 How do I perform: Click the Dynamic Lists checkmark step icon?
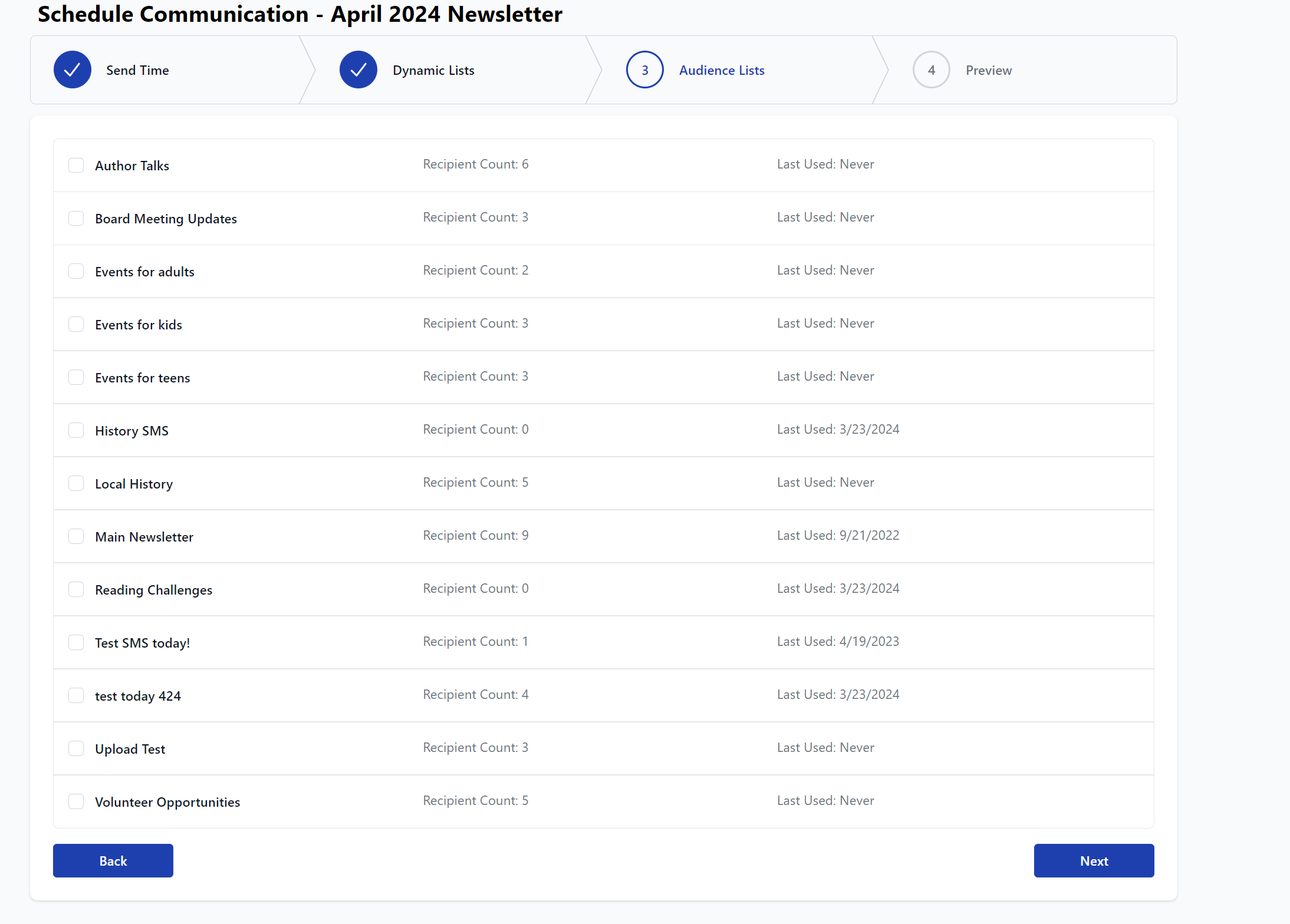[x=358, y=70]
